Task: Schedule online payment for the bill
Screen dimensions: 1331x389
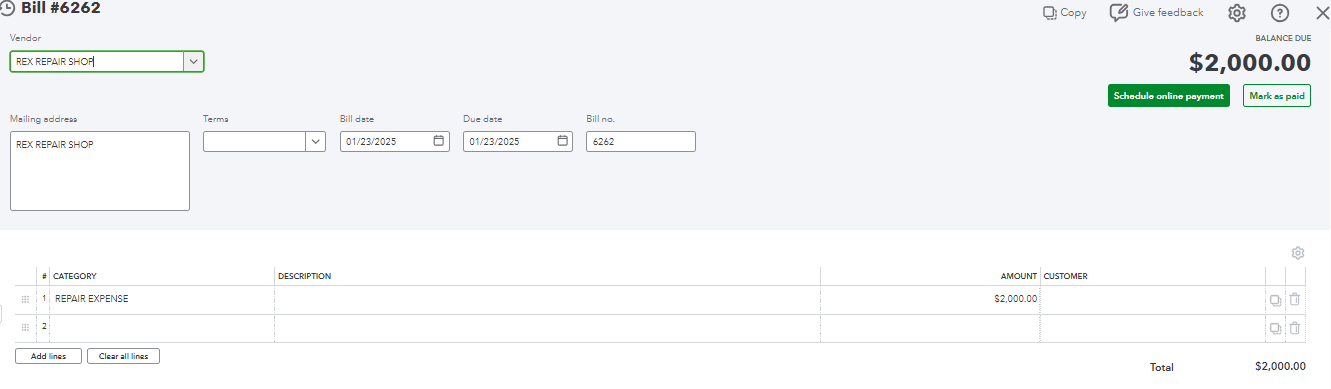Action: pos(1169,96)
